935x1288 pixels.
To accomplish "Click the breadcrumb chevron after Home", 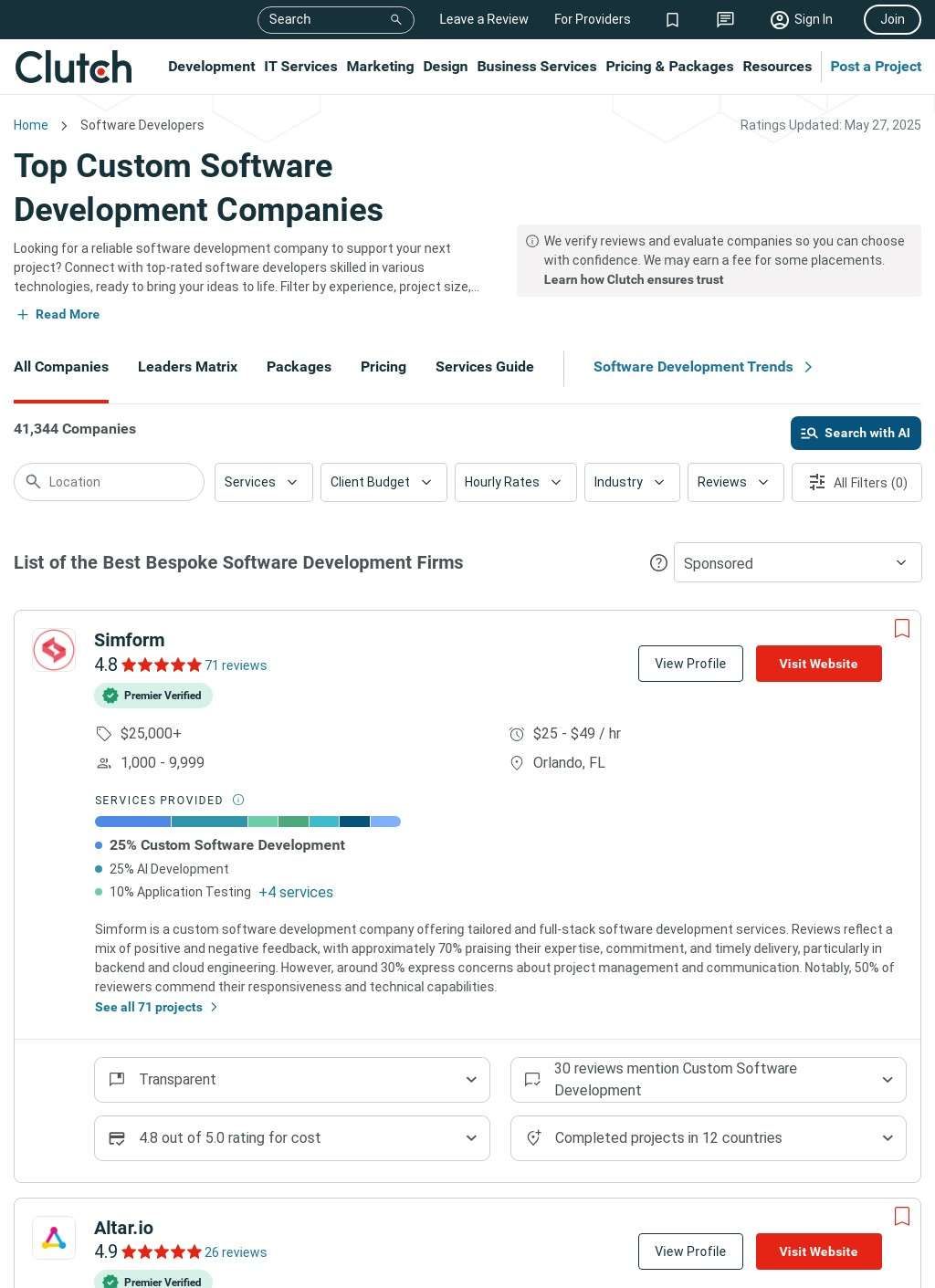I will coord(64,125).
